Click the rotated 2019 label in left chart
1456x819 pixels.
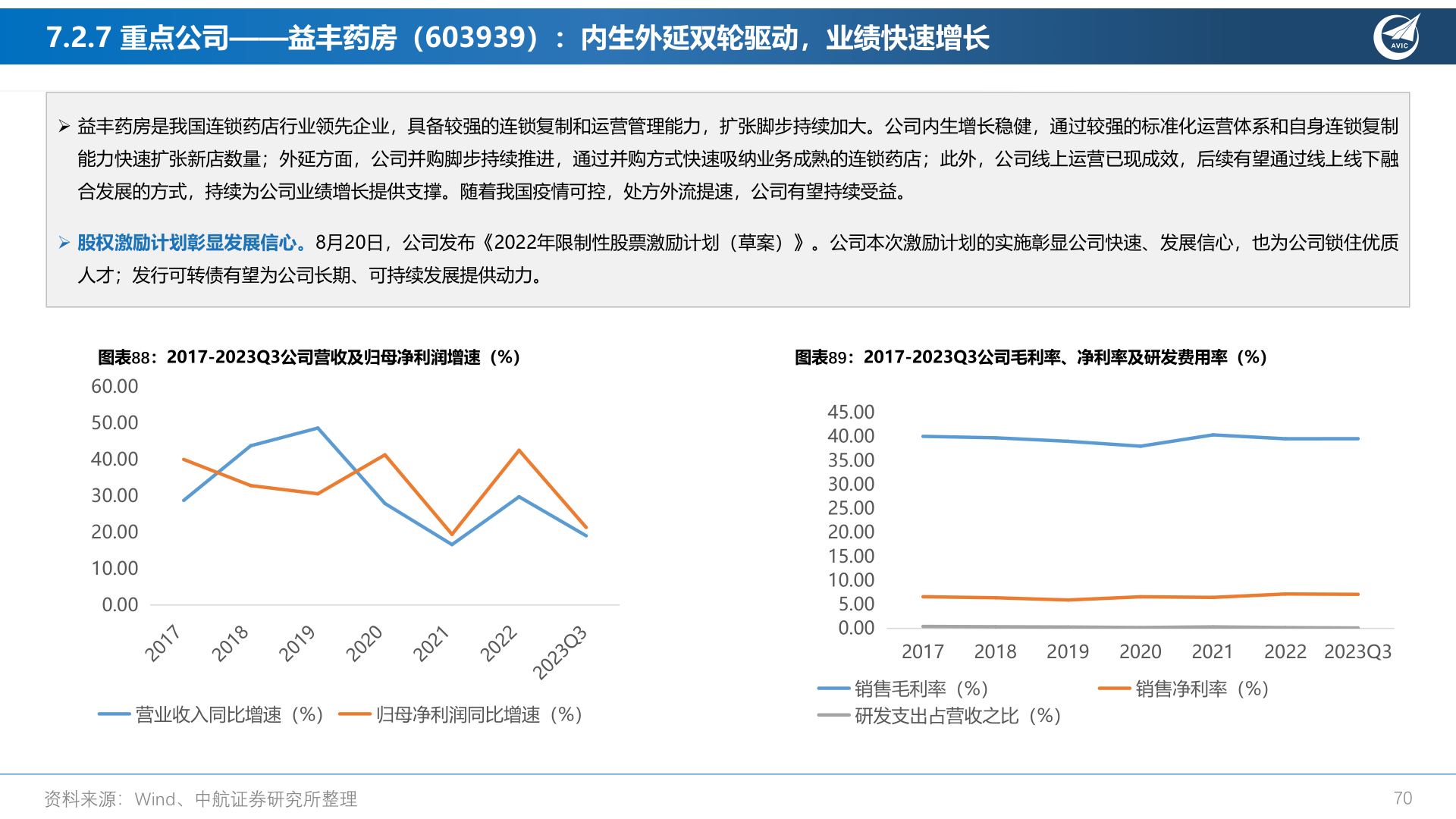pos(297,643)
